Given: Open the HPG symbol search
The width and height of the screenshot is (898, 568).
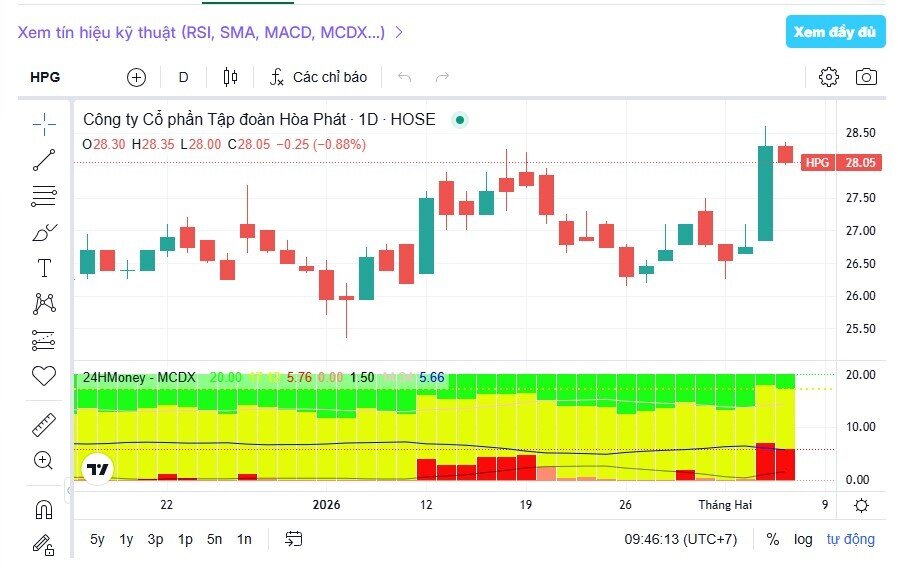Looking at the screenshot, I should click(45, 77).
